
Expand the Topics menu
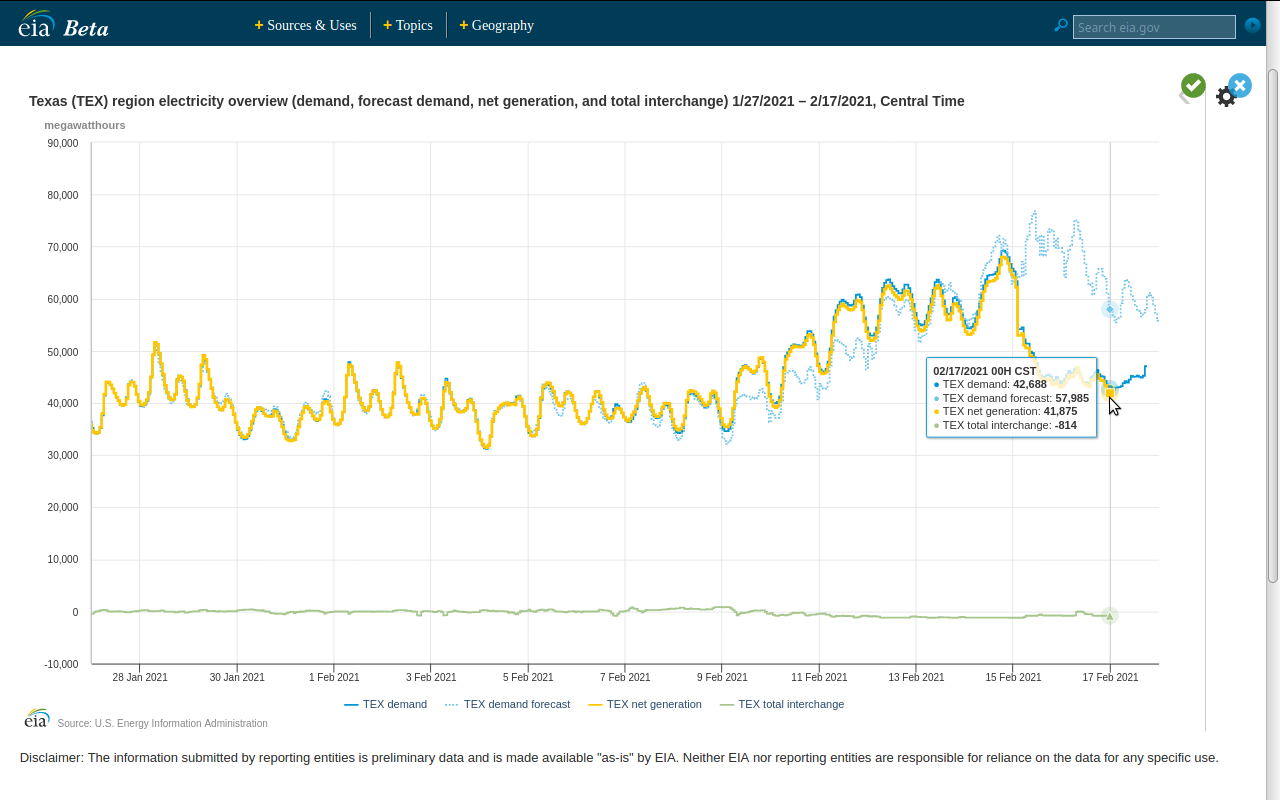click(408, 25)
